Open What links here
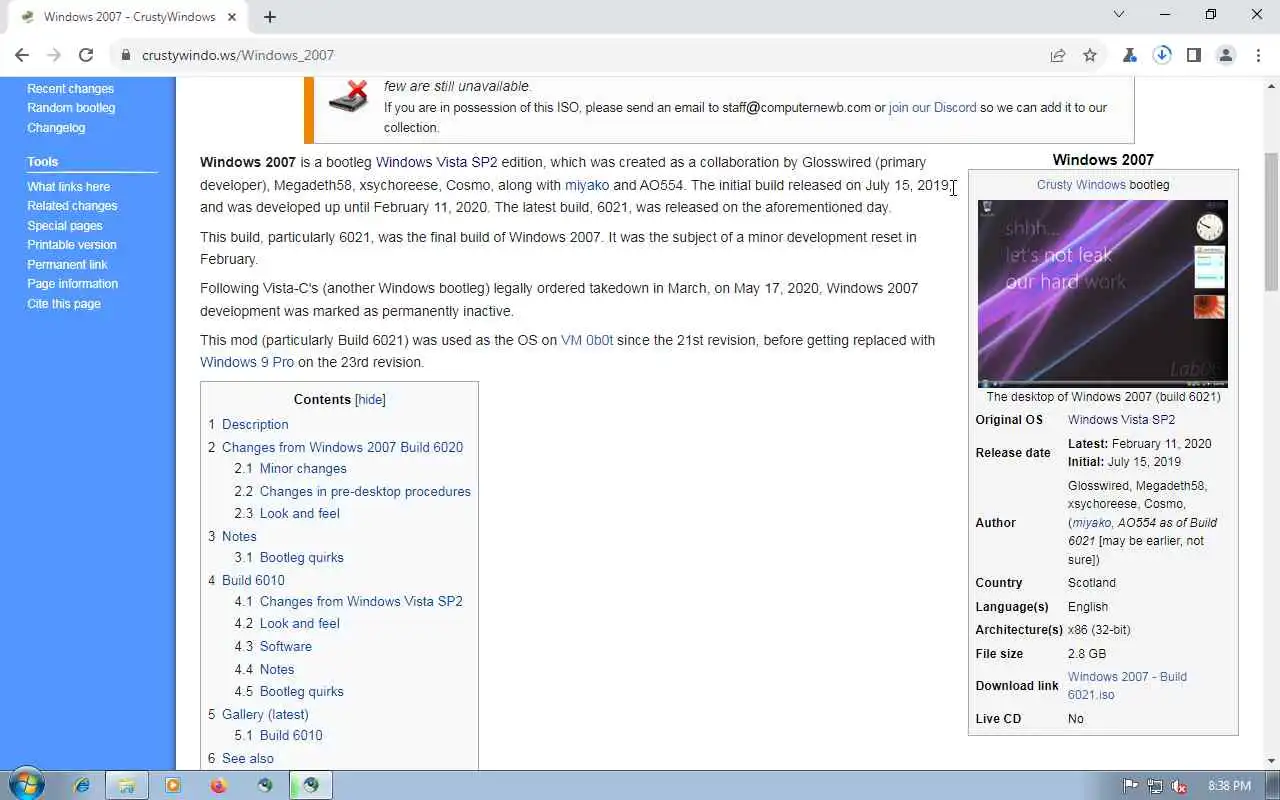This screenshot has width=1280, height=800. (68, 187)
